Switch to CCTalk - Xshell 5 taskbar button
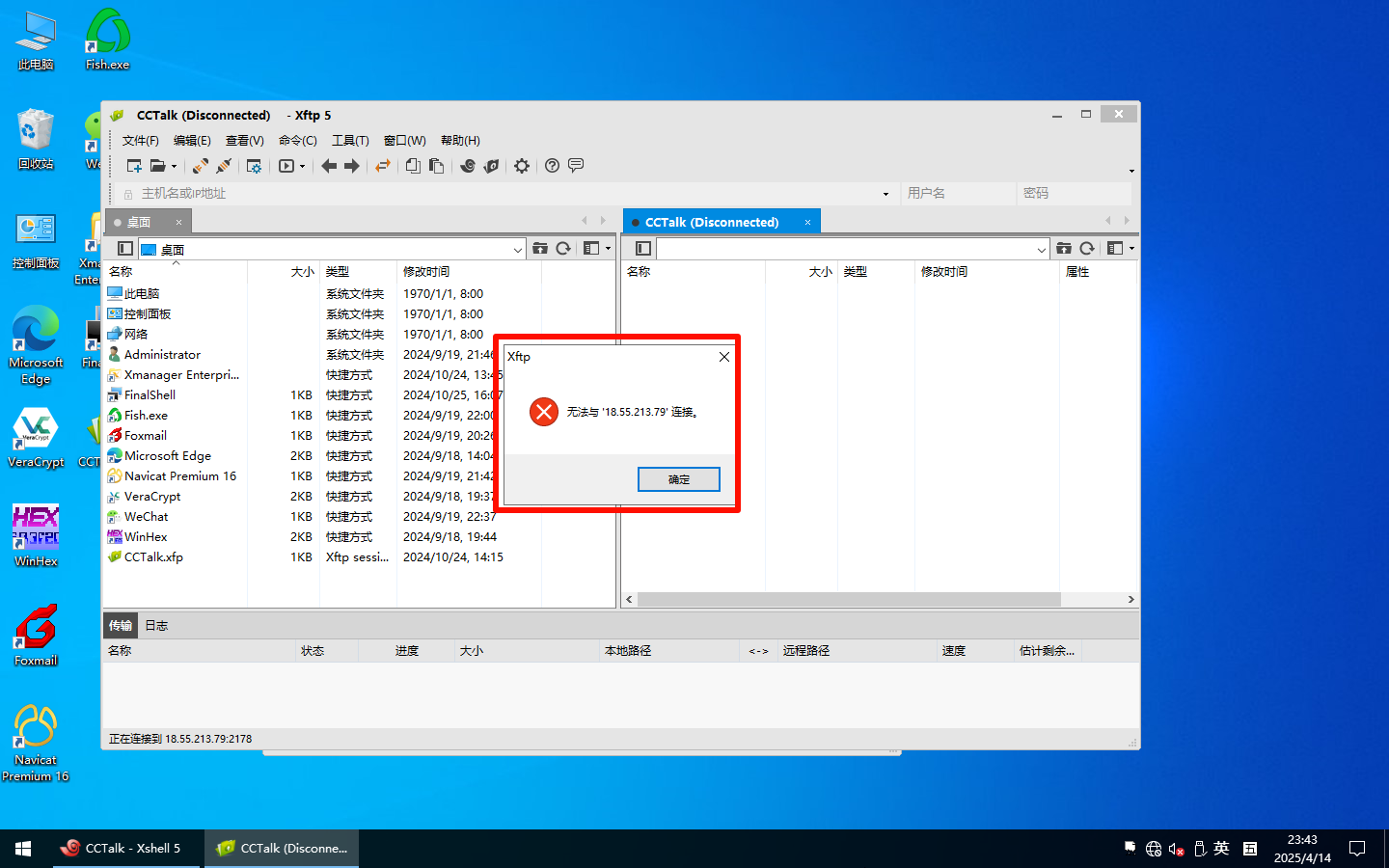This screenshot has width=1389, height=868. coord(126,849)
